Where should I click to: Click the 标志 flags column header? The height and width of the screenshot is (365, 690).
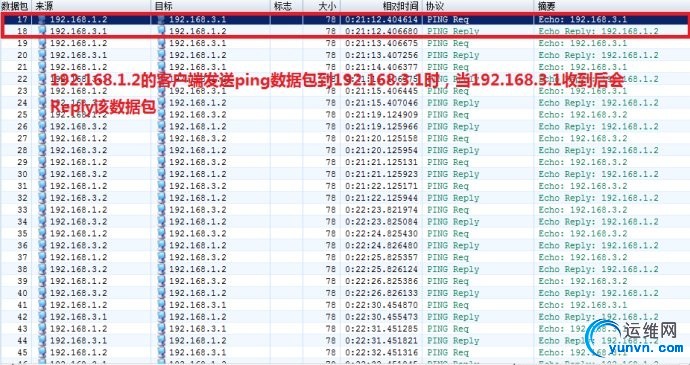point(286,6)
